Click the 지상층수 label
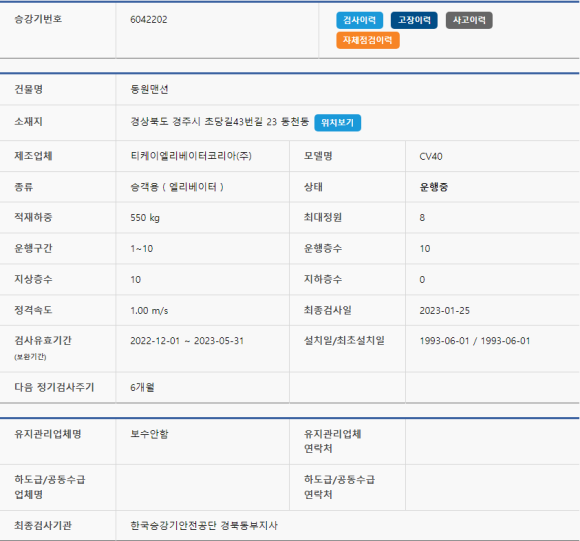 [x=33, y=279]
